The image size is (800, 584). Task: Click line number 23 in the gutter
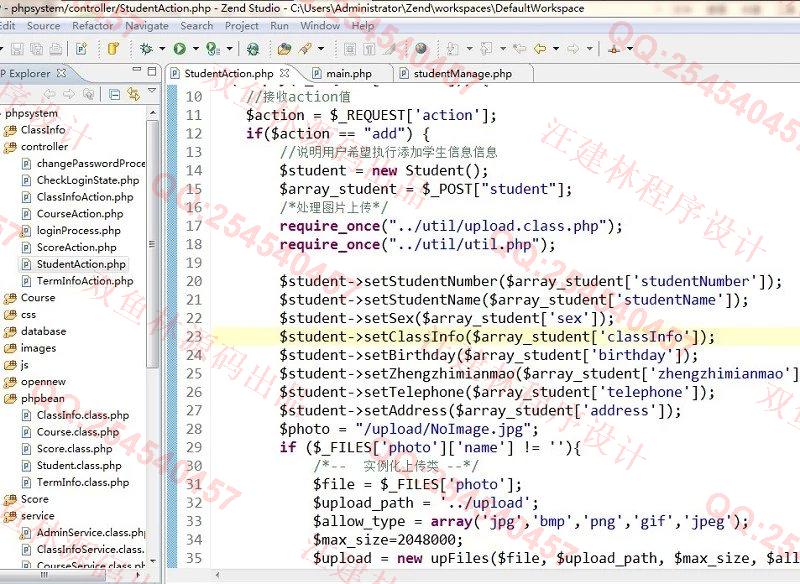click(x=193, y=337)
